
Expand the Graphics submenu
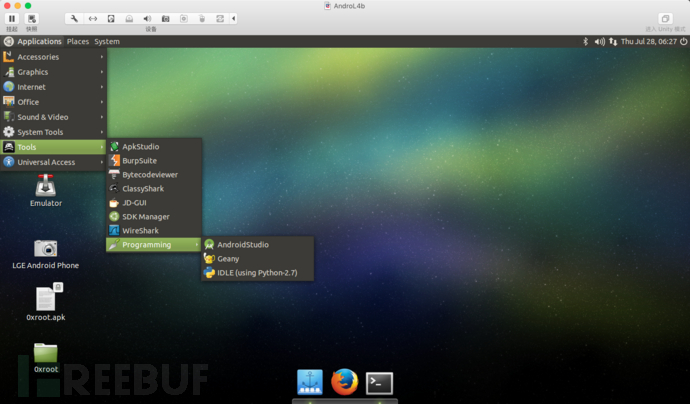click(53, 72)
